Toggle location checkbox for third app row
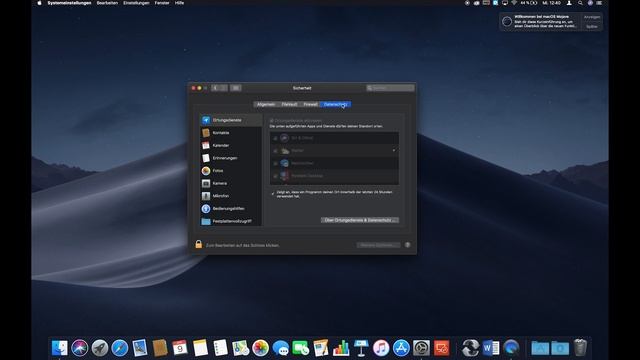 (x=276, y=163)
